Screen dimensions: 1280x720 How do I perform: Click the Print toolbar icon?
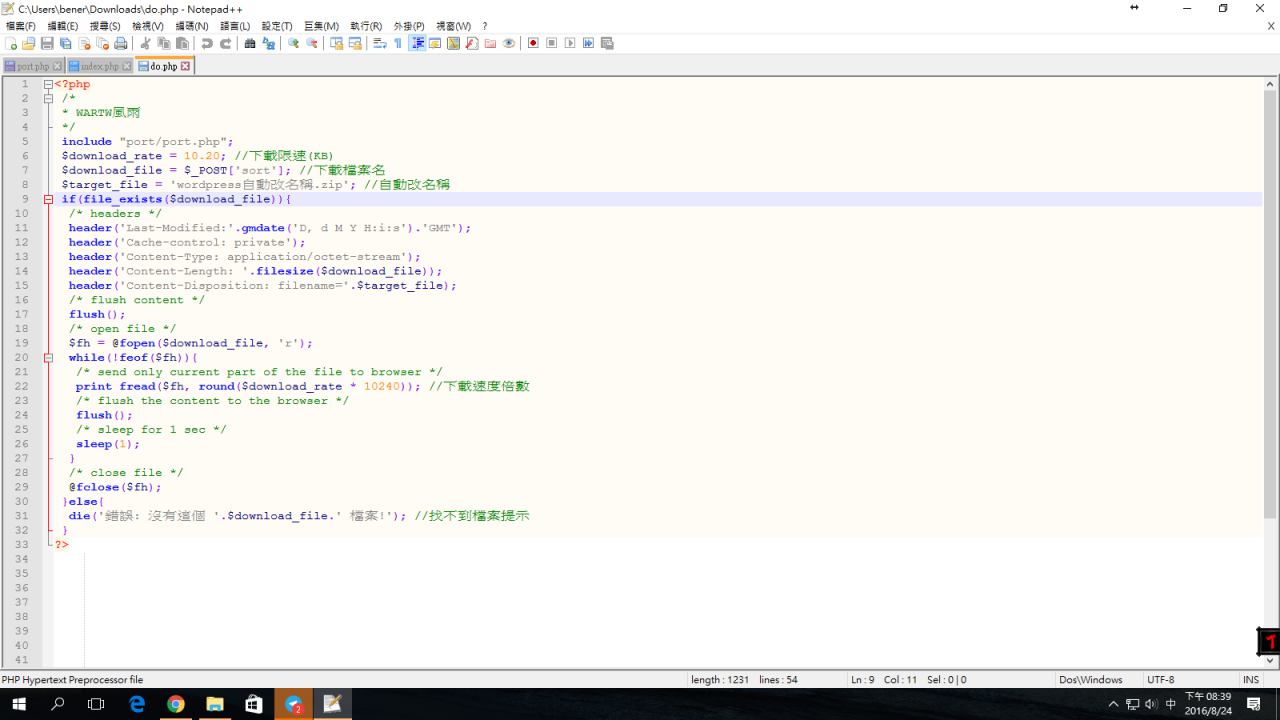tap(121, 44)
